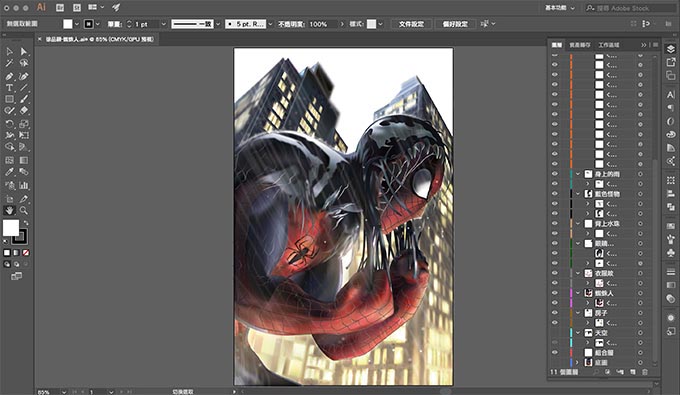Viewport: 680px width, 395px height.
Task: Select the Width tool
Action: tap(9, 135)
